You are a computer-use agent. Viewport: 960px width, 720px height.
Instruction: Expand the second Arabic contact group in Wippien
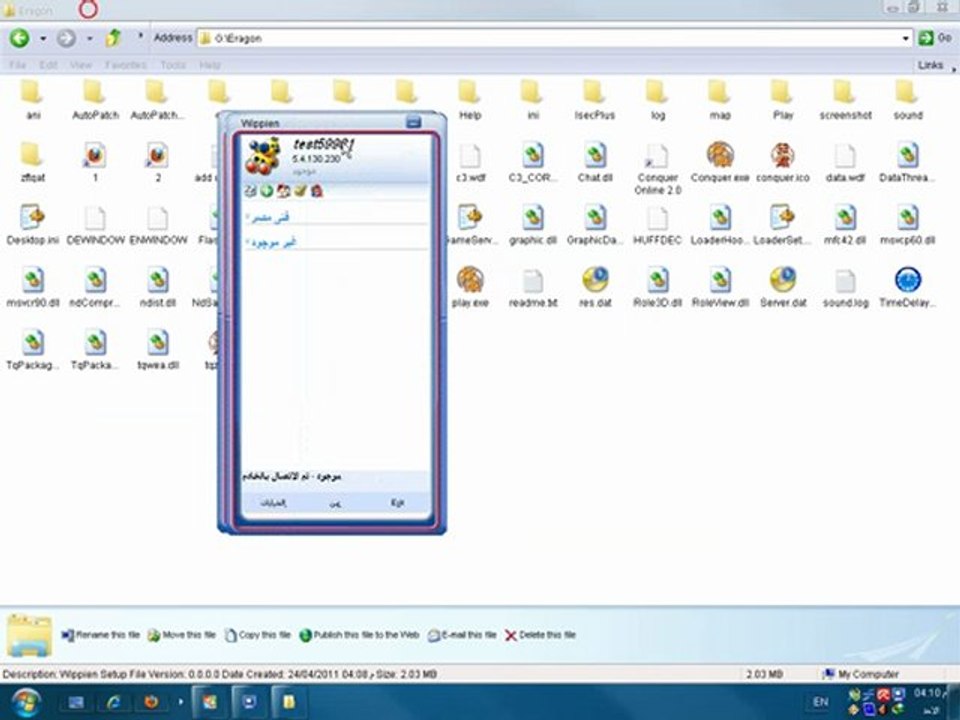tap(272, 242)
